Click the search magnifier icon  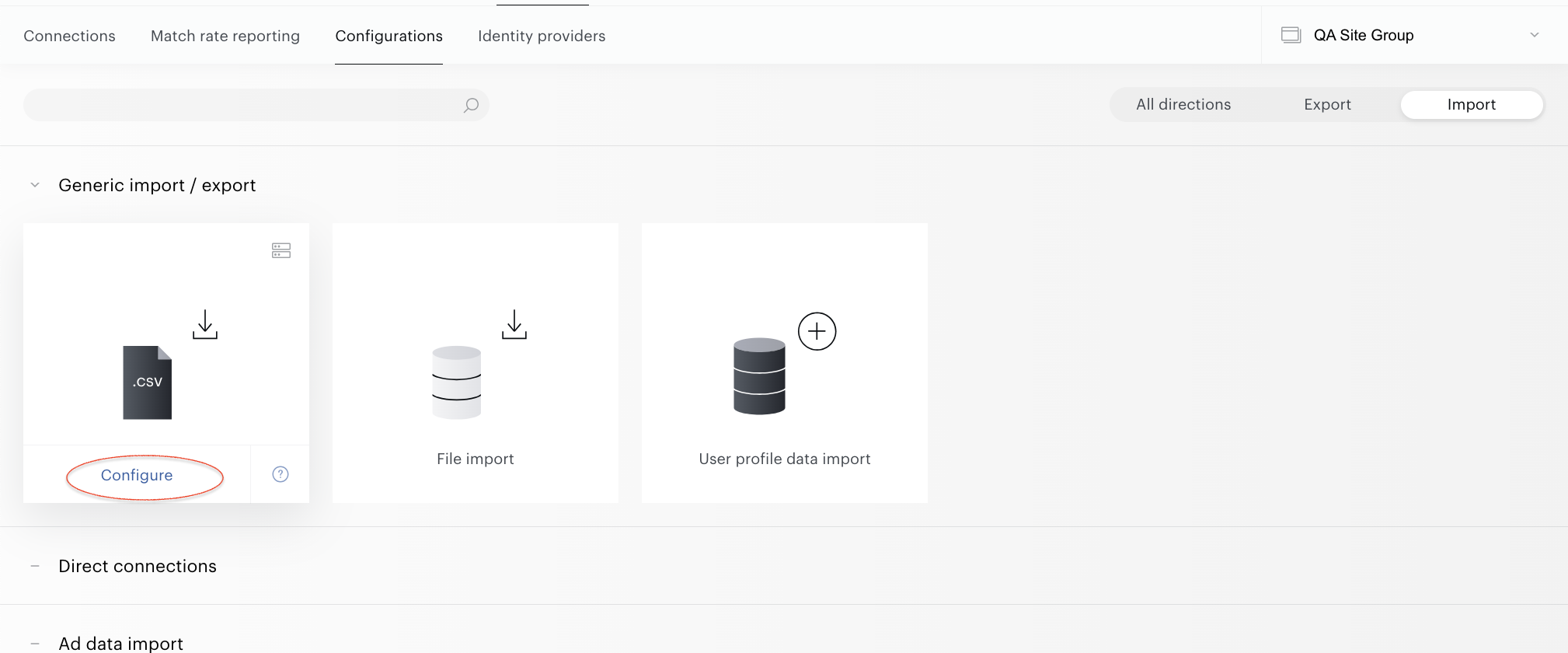pyautogui.click(x=471, y=105)
